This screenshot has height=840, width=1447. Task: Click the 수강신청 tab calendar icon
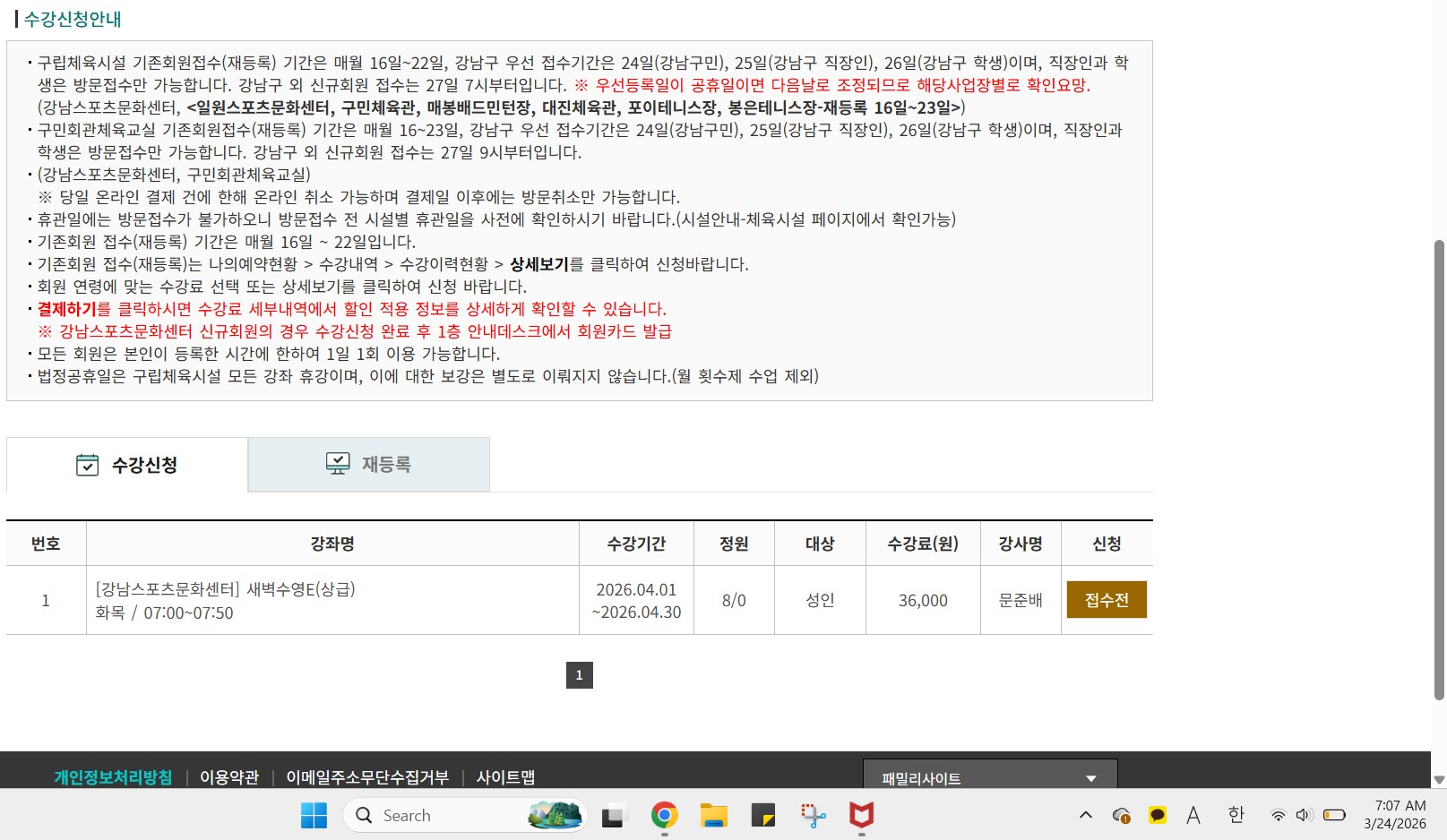point(87,465)
